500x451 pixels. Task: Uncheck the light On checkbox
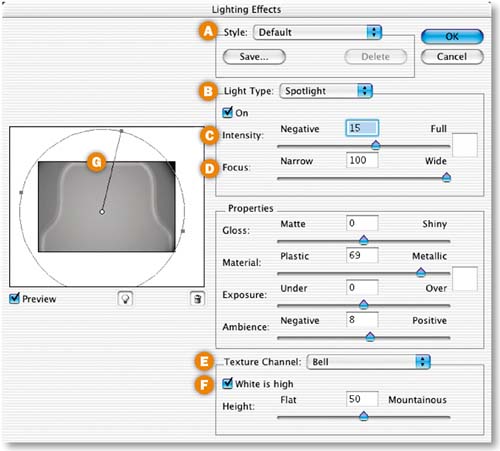[227, 112]
